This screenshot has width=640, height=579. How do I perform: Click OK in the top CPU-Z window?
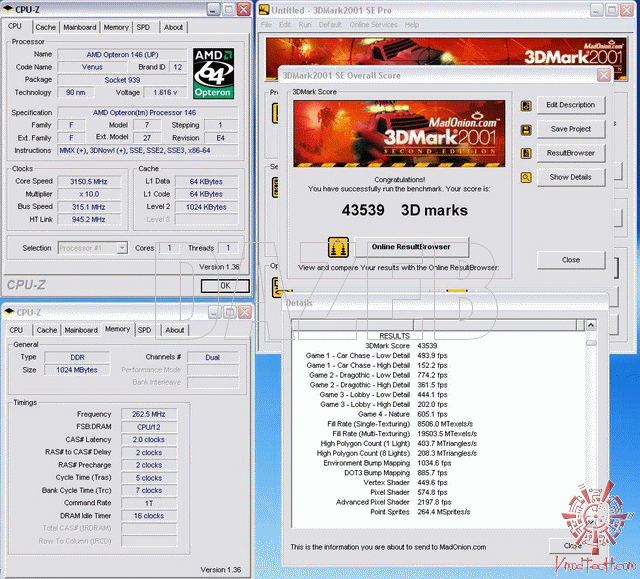(225, 286)
